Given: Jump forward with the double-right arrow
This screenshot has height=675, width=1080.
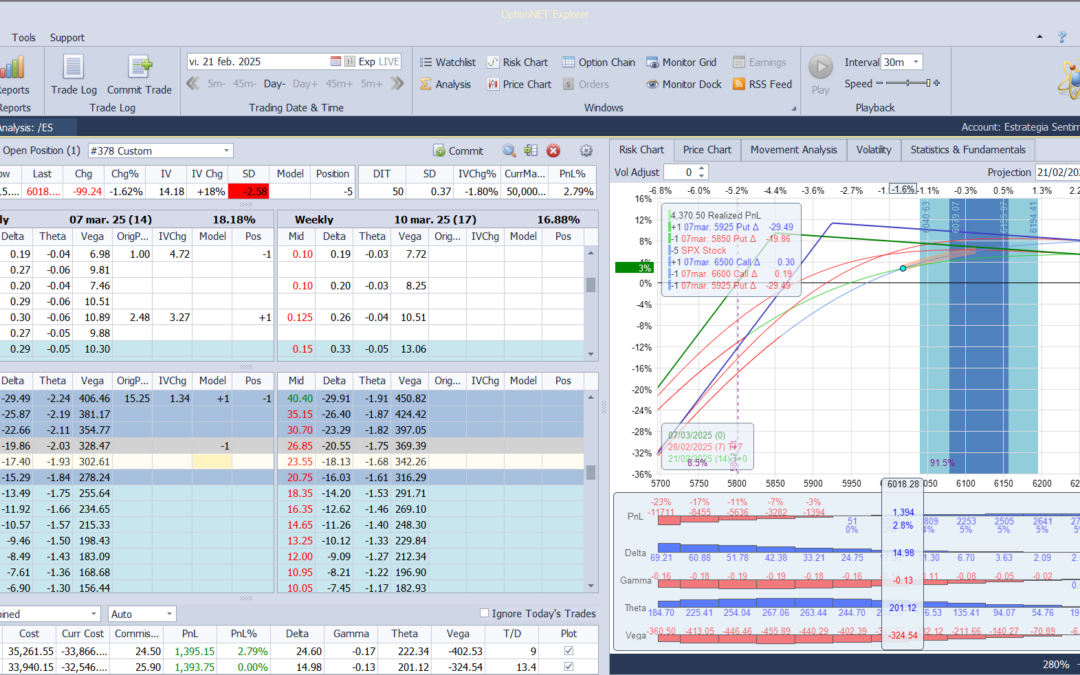Looking at the screenshot, I should pos(397,84).
